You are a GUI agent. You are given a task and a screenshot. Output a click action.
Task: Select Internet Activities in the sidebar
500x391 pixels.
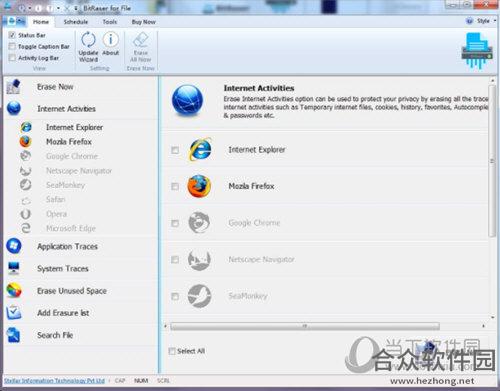(81, 109)
